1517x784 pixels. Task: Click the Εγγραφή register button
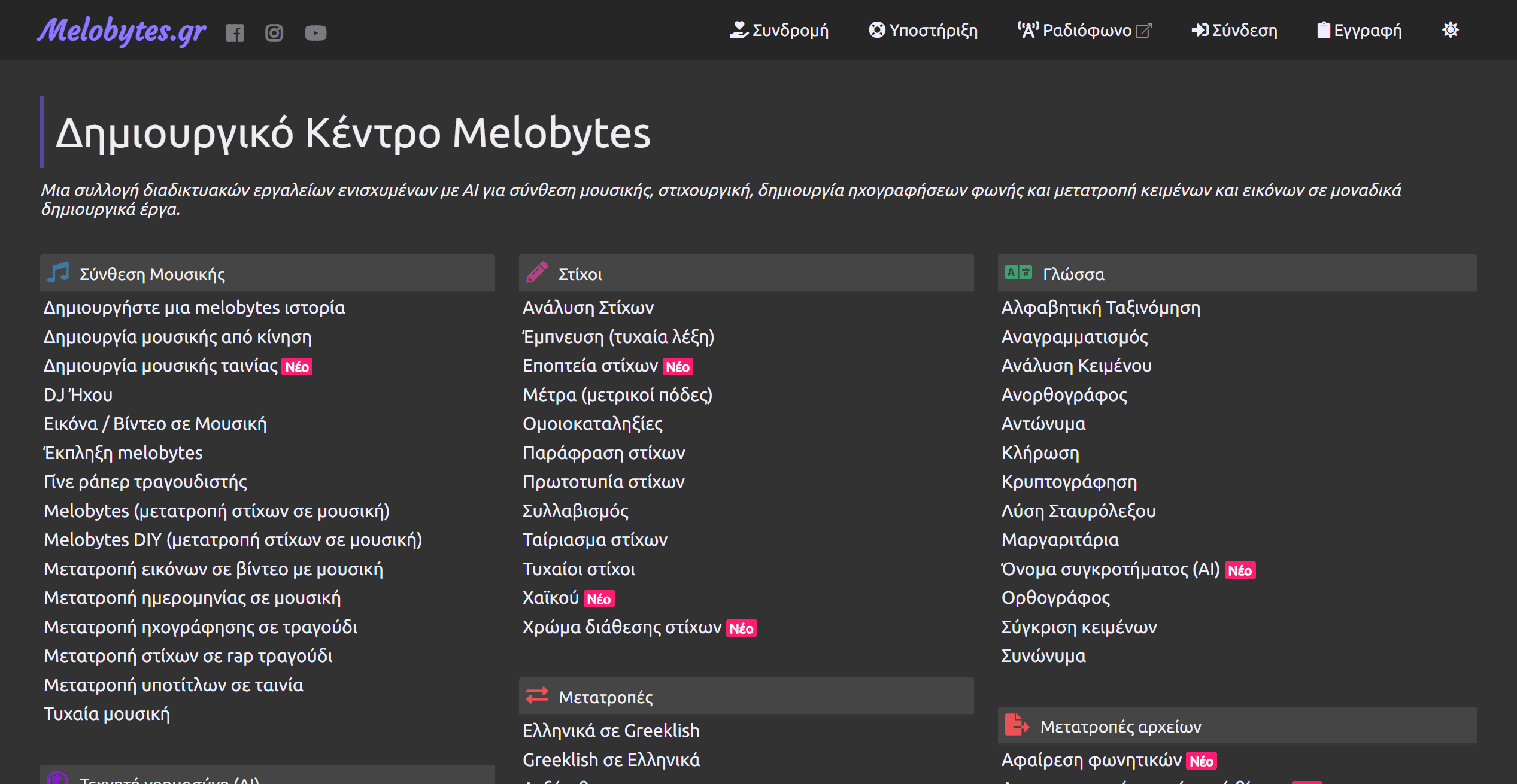1360,31
